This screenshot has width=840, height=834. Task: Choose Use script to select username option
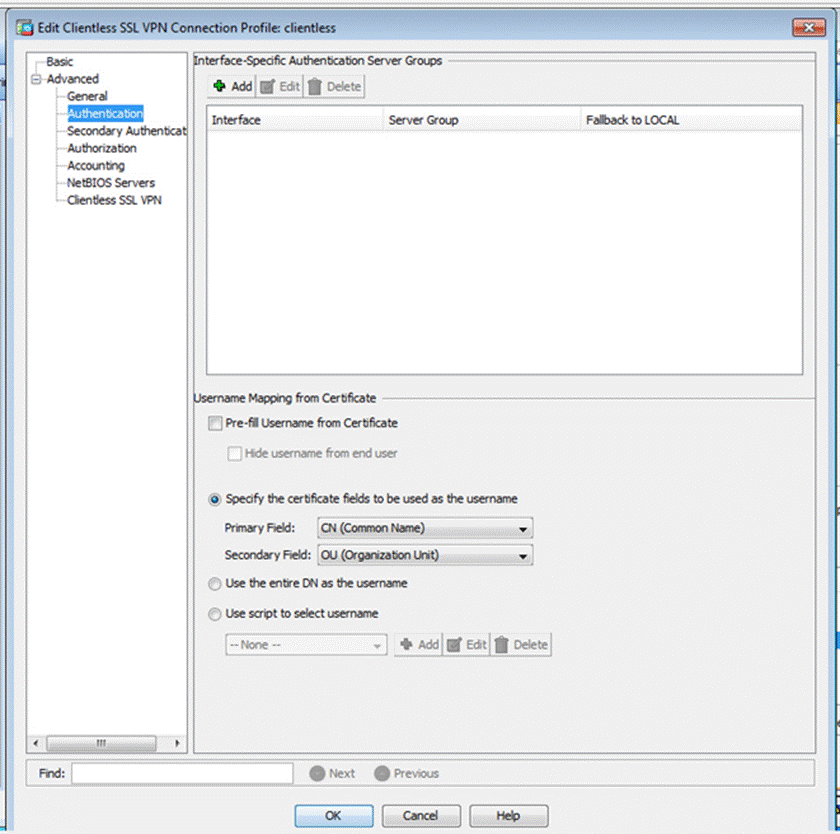(x=215, y=613)
